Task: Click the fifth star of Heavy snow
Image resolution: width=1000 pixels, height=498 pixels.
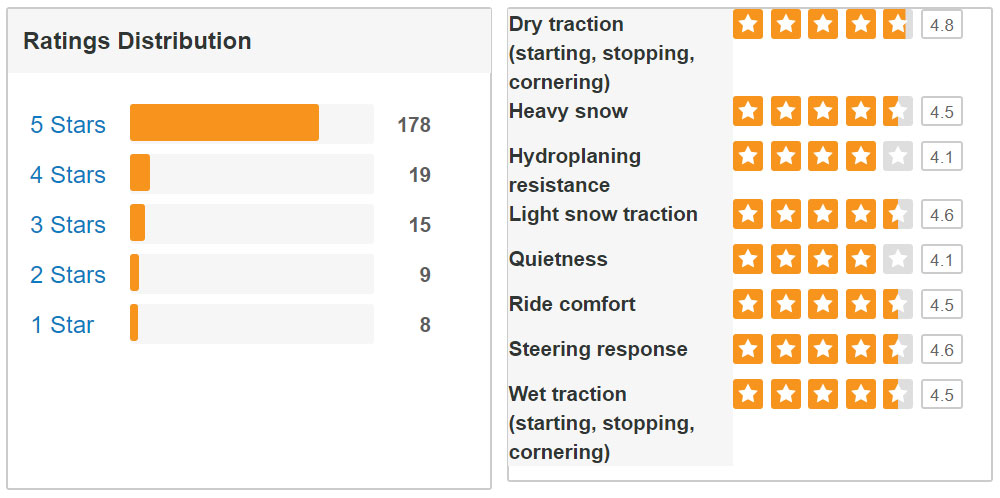Action: (898, 112)
